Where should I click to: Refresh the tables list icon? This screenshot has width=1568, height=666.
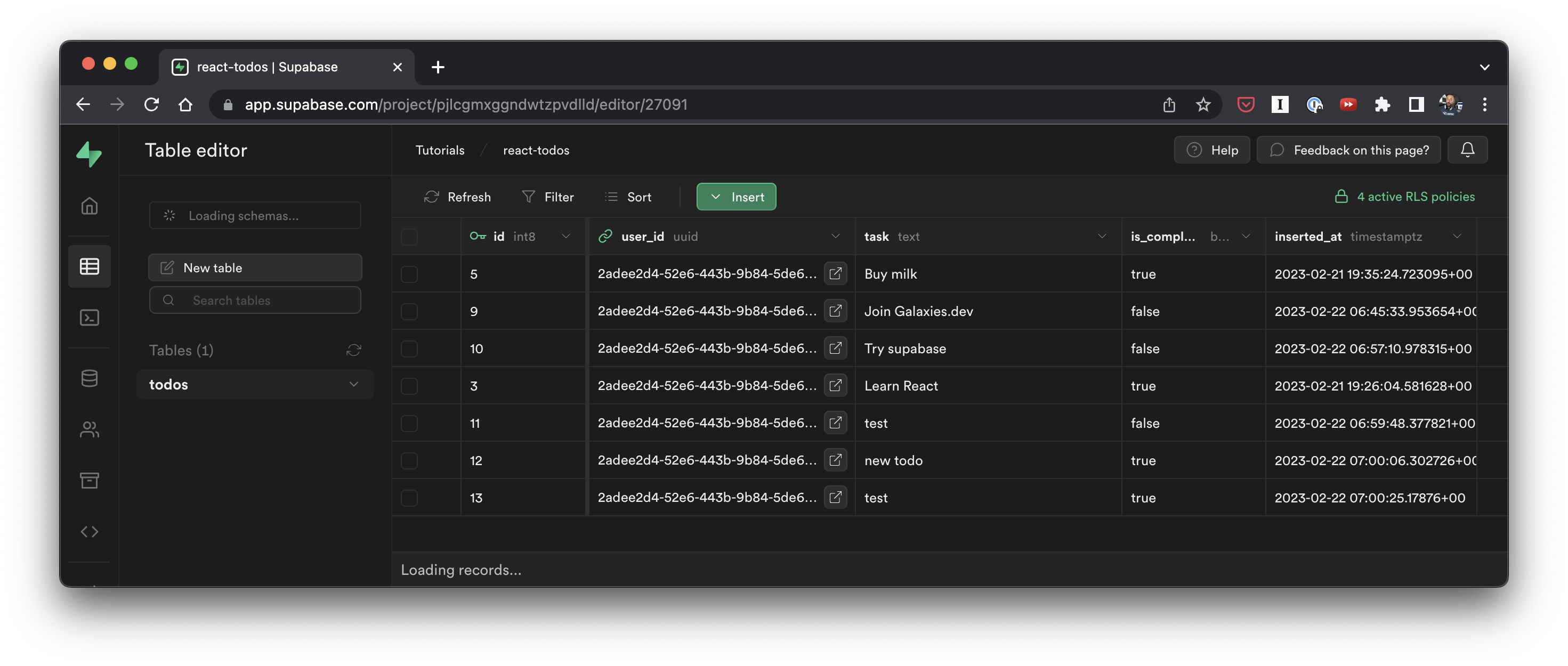(354, 350)
